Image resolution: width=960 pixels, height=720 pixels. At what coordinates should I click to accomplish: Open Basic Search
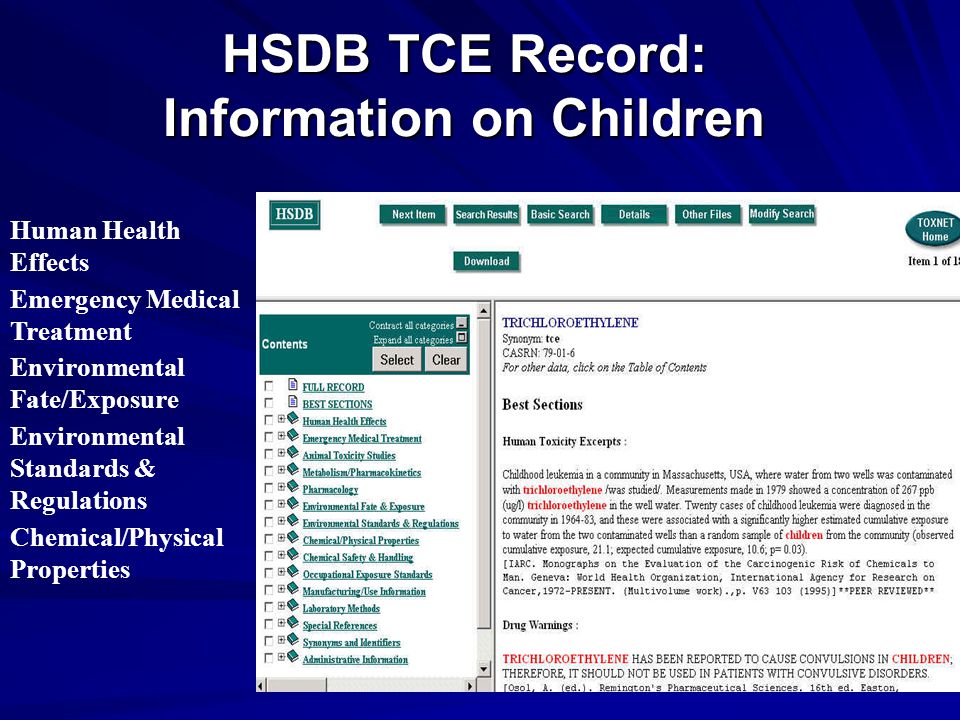pyautogui.click(x=560, y=215)
